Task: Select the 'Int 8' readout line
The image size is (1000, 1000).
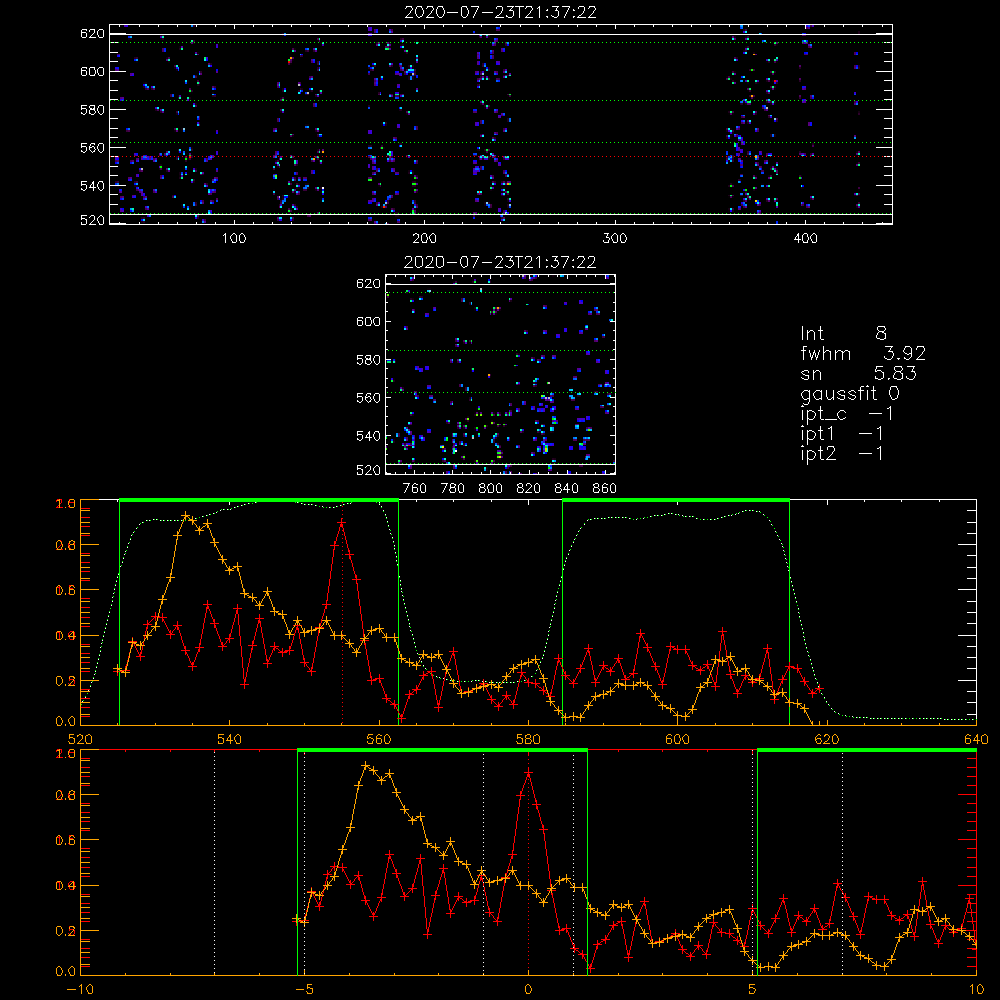Action: click(843, 333)
